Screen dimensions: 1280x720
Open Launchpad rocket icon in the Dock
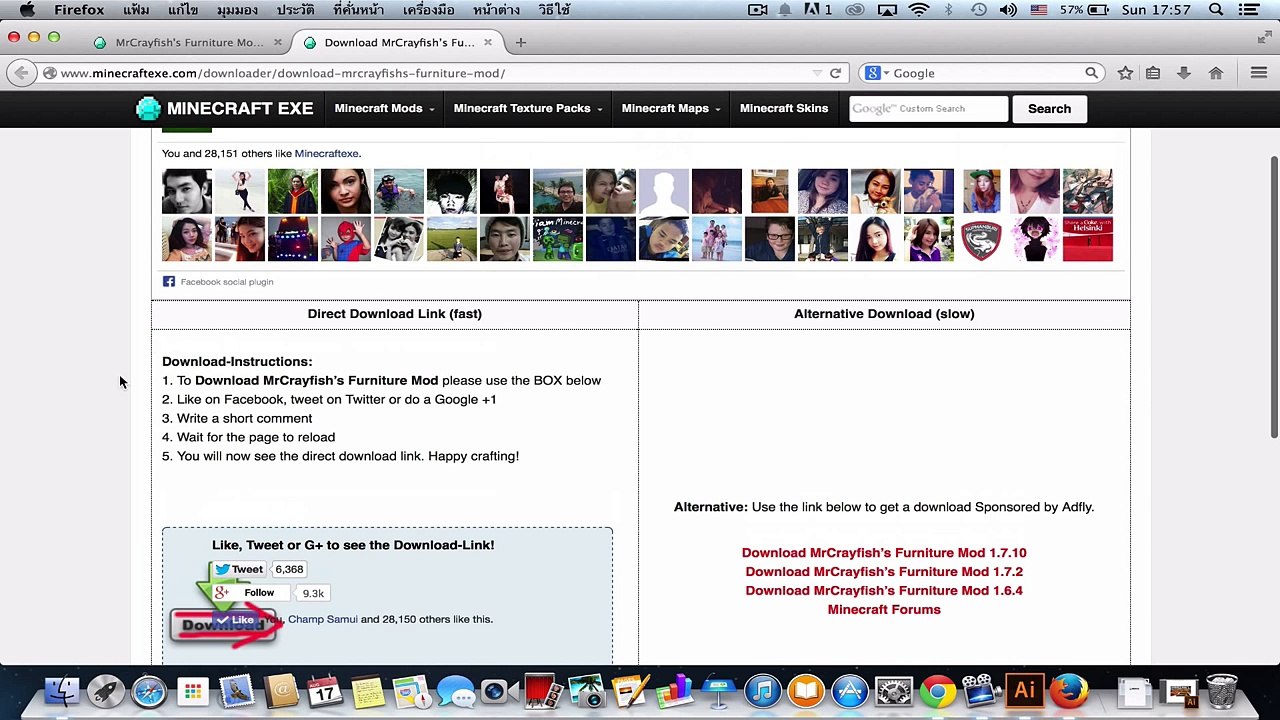[x=105, y=691]
